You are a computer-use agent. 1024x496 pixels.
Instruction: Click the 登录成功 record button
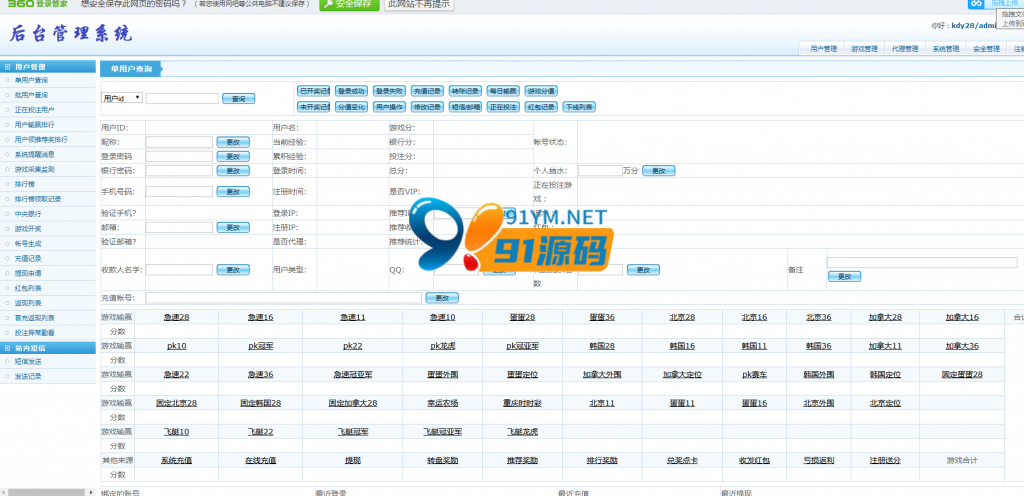(x=351, y=91)
